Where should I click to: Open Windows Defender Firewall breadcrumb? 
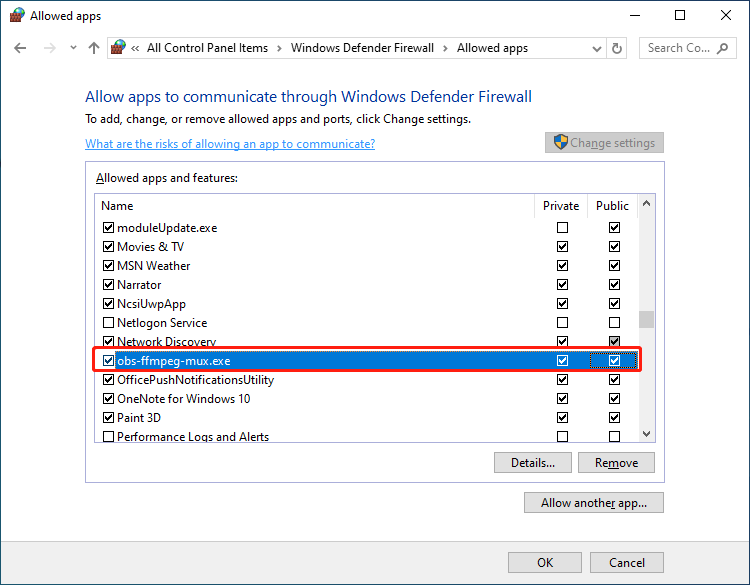[362, 48]
